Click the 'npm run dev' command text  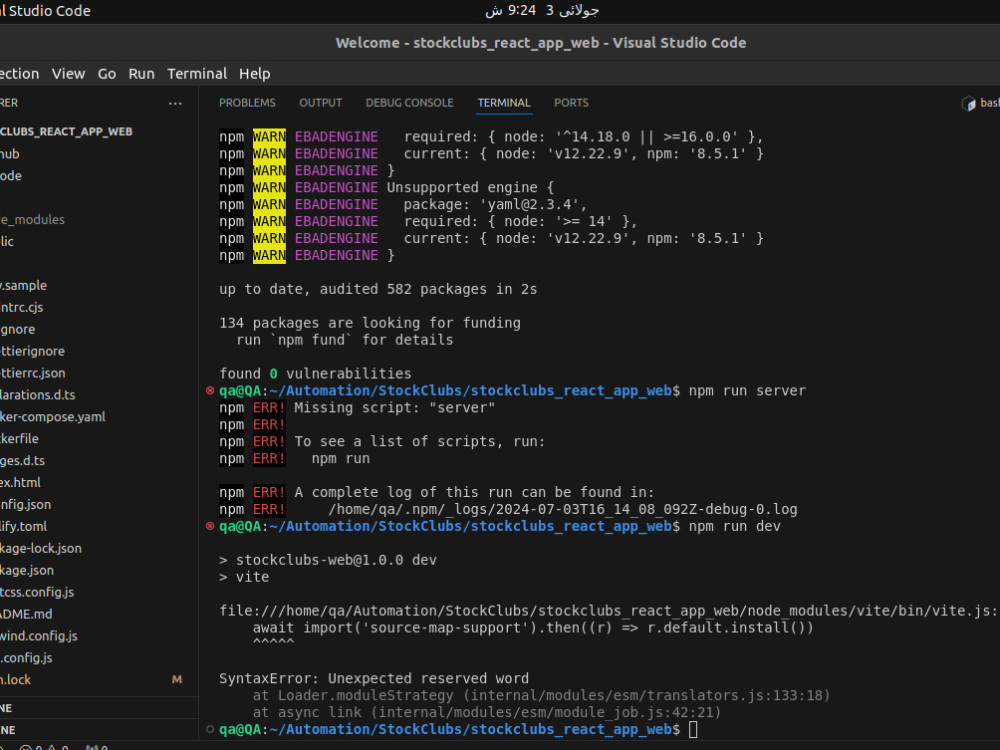734,526
